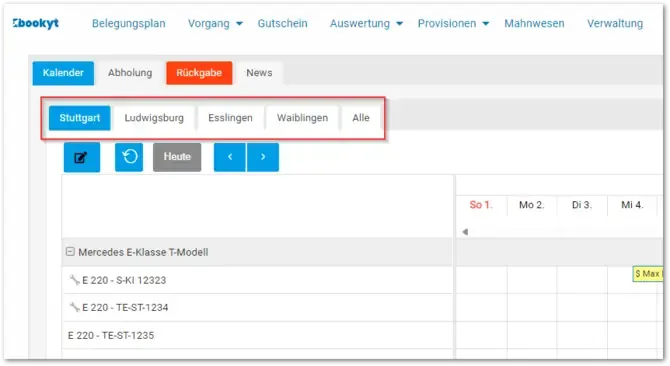Click wrench icon beside E 220 - S-KI 12323
This screenshot has width=670, height=366.
74,280
